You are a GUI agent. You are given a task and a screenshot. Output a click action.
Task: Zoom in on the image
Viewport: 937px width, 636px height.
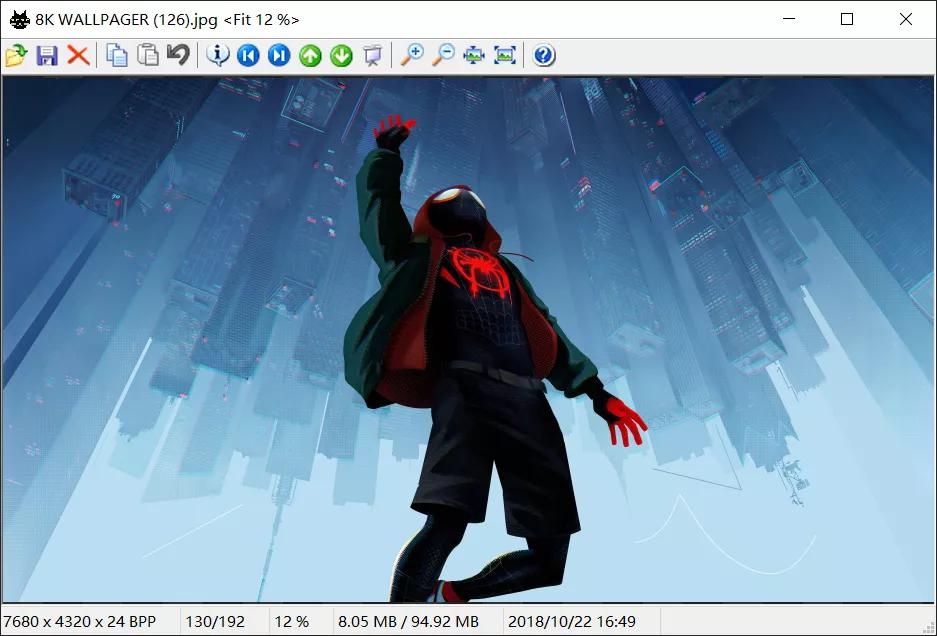[x=414, y=56]
